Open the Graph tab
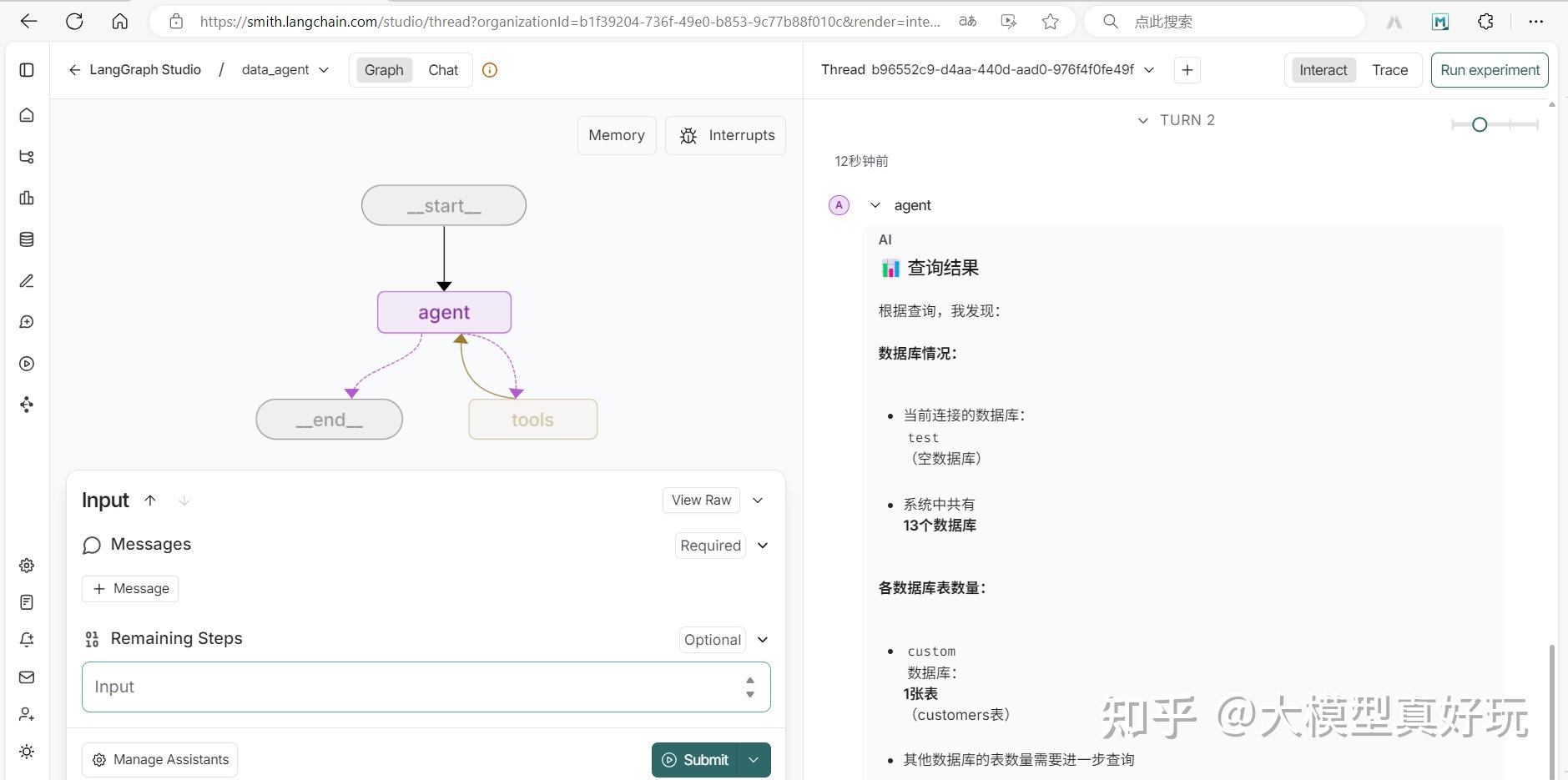Viewport: 1568px width, 780px height. [383, 70]
